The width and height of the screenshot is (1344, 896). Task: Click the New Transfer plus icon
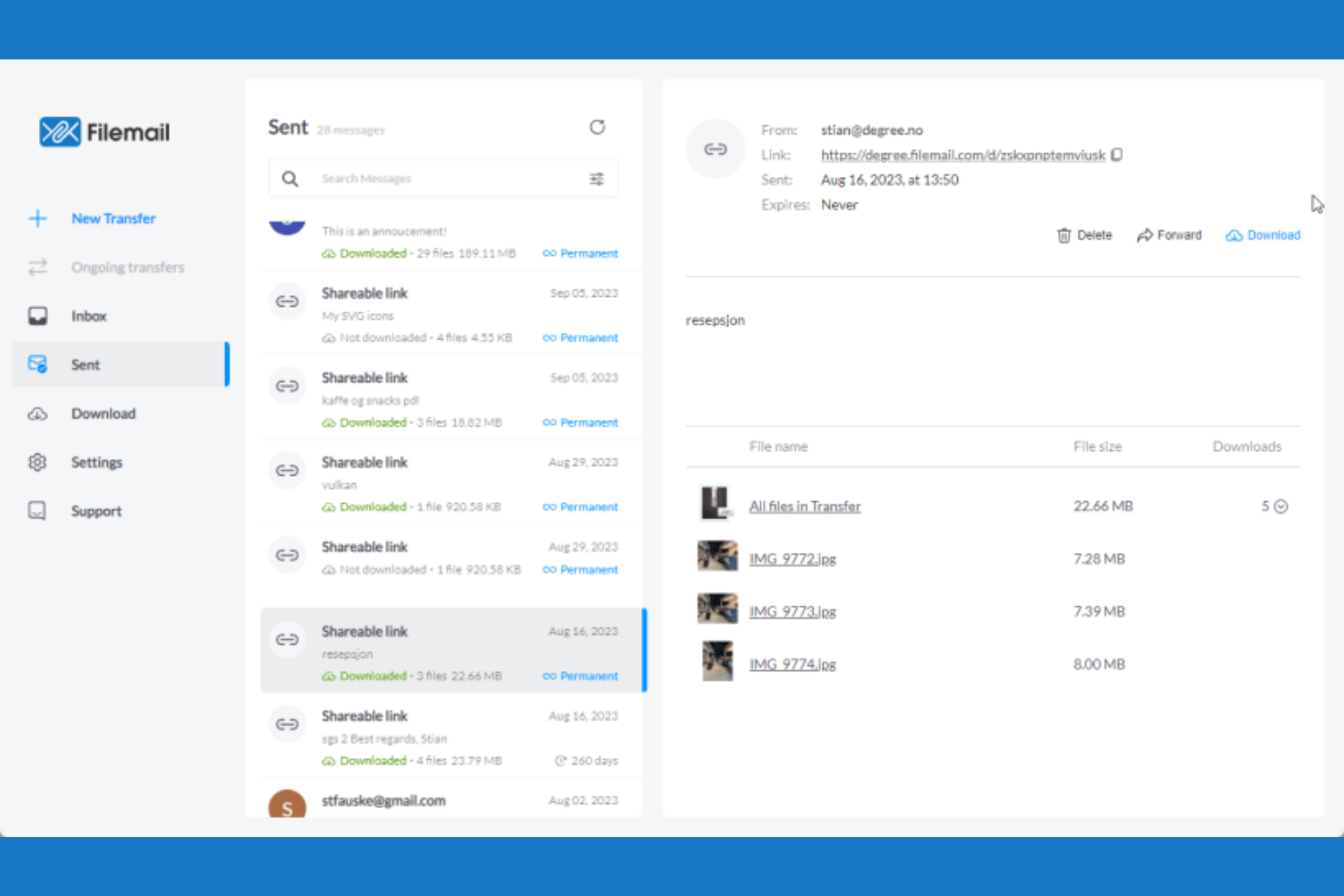click(x=37, y=218)
